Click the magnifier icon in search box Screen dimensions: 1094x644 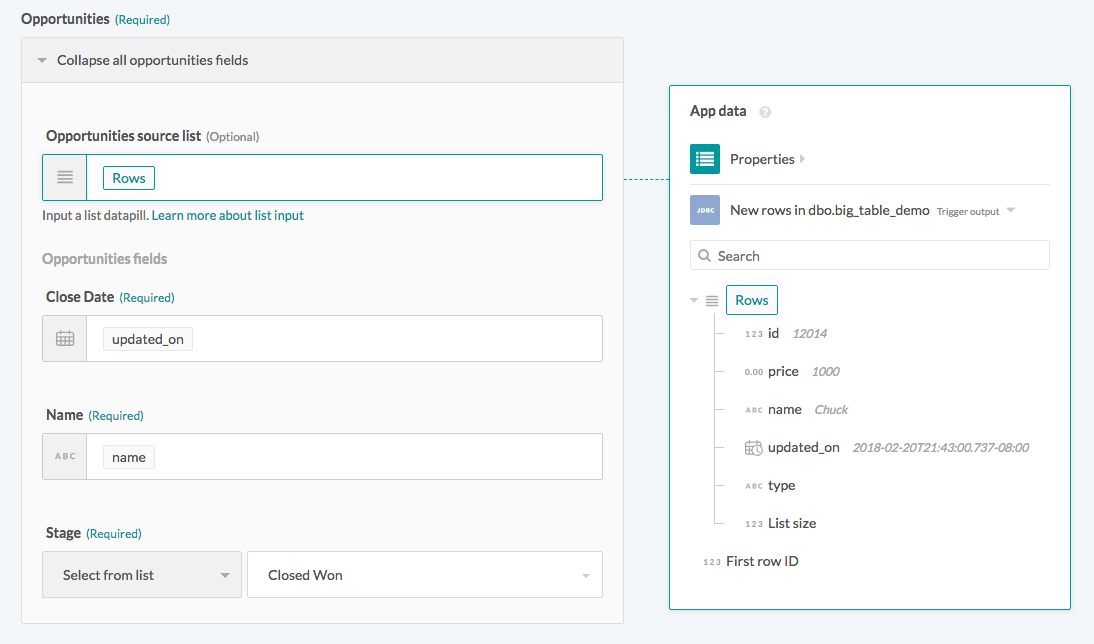click(705, 256)
